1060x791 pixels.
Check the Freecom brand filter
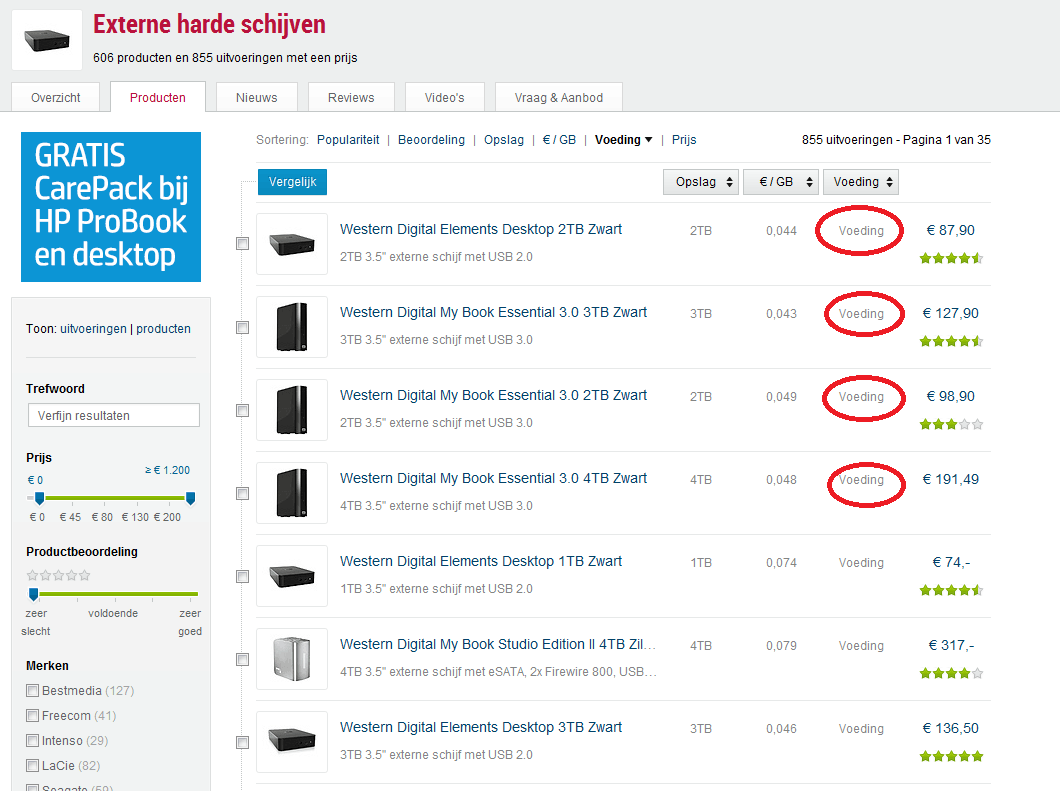32,715
